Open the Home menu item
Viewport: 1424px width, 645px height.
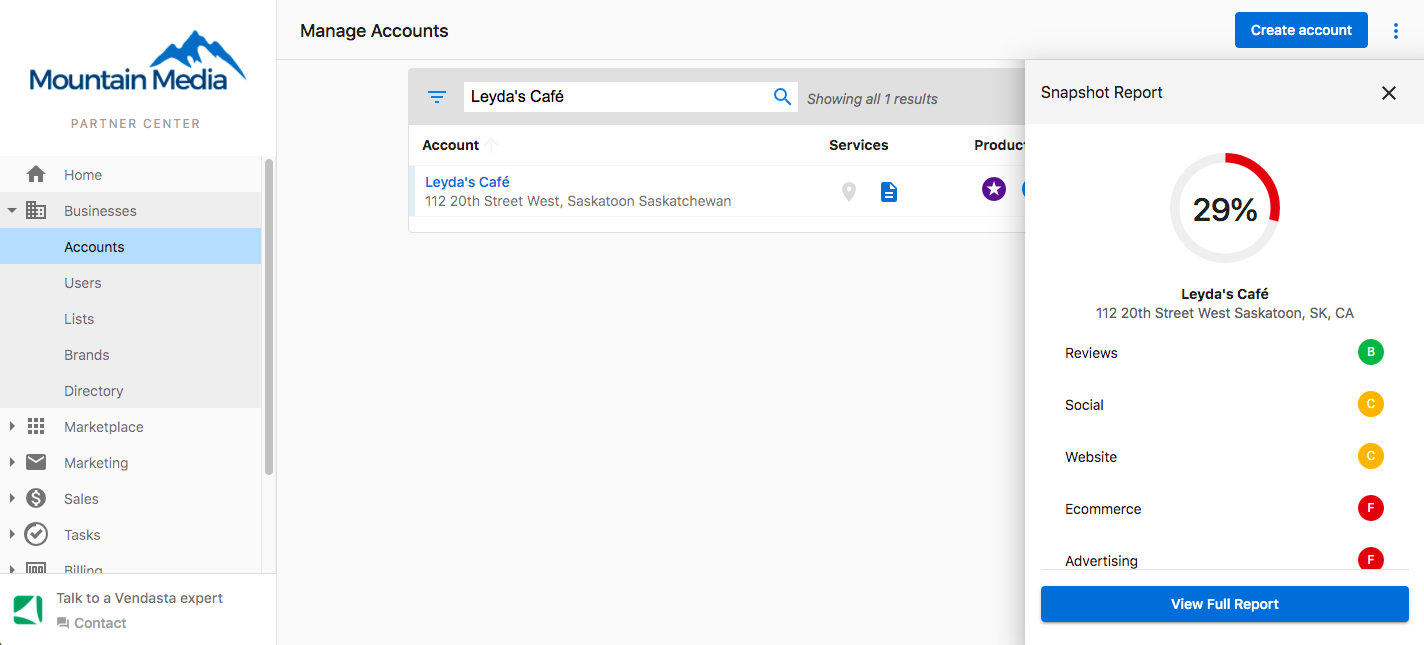pos(130,174)
